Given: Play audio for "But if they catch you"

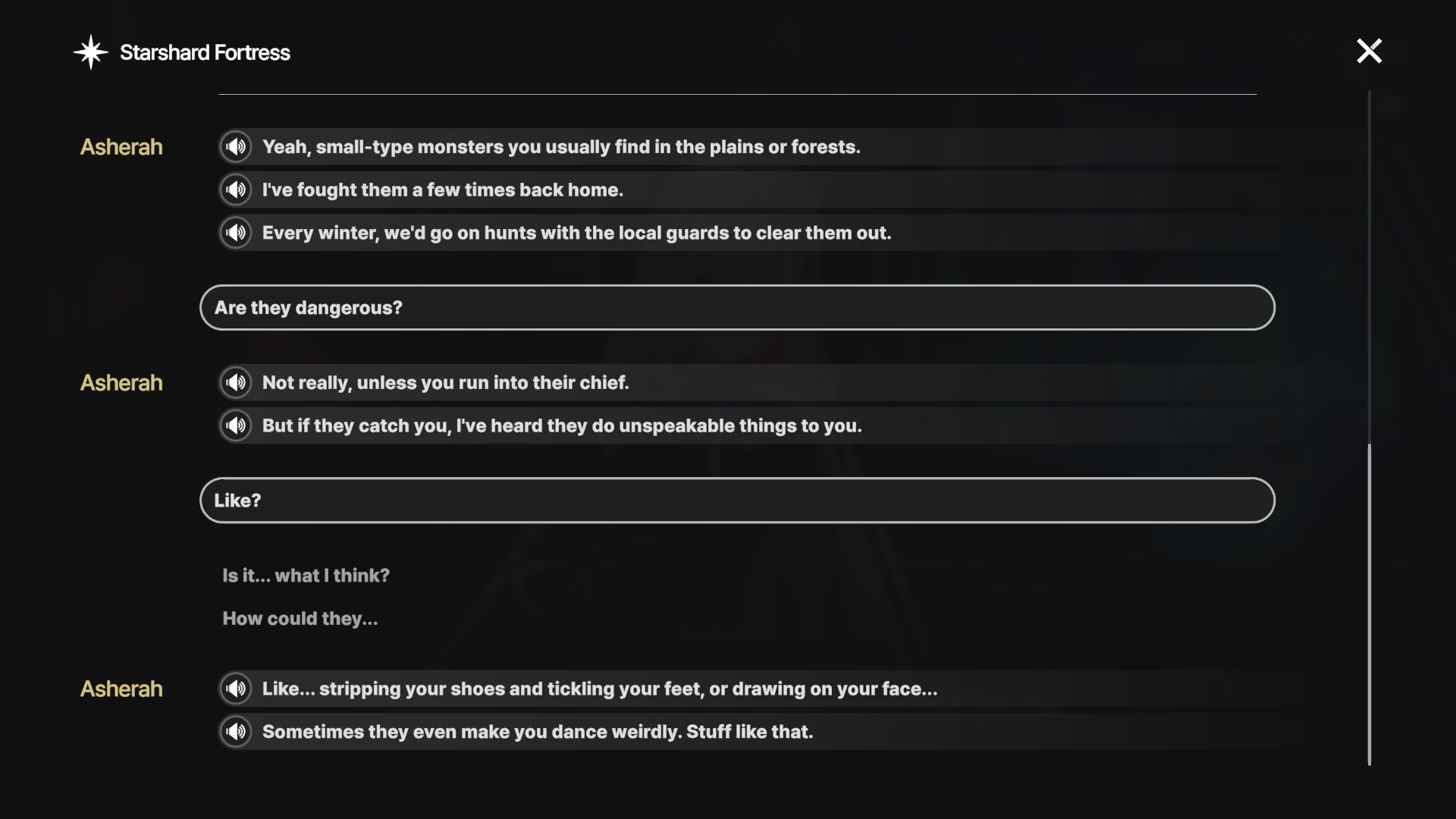Looking at the screenshot, I should tap(236, 425).
